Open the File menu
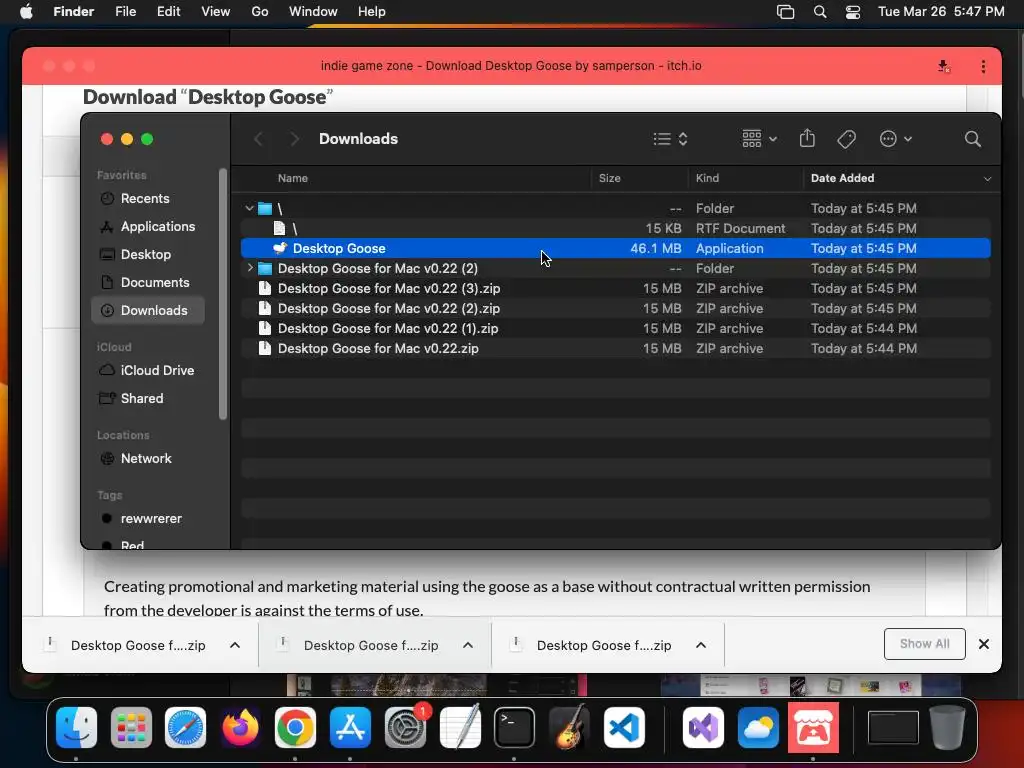This screenshot has height=768, width=1024. [x=125, y=12]
